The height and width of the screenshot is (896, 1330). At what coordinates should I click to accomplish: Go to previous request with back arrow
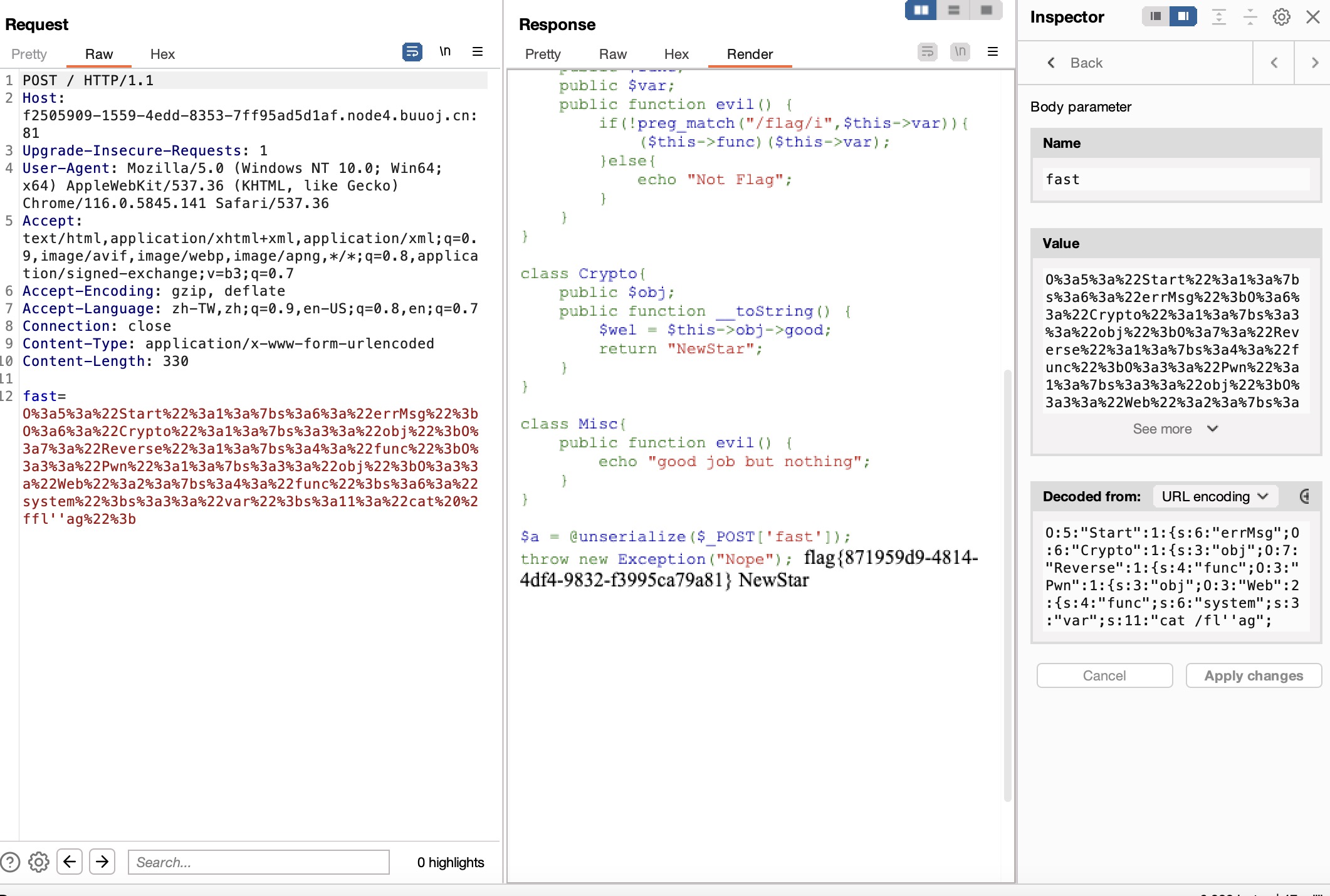coord(70,862)
